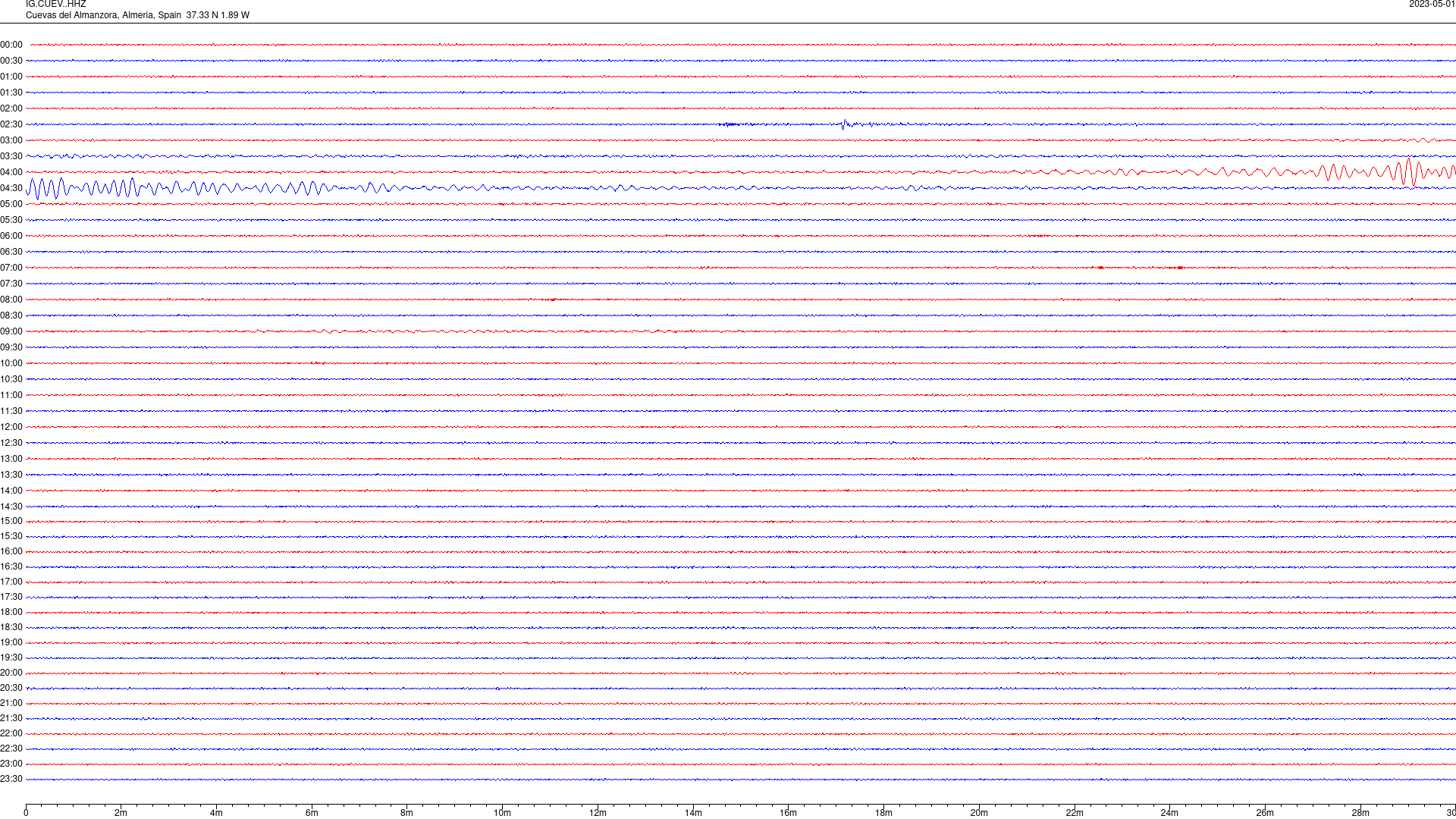This screenshot has width=1456, height=819.
Task: Click the 12:00 time label
Action: pyautogui.click(x=11, y=427)
